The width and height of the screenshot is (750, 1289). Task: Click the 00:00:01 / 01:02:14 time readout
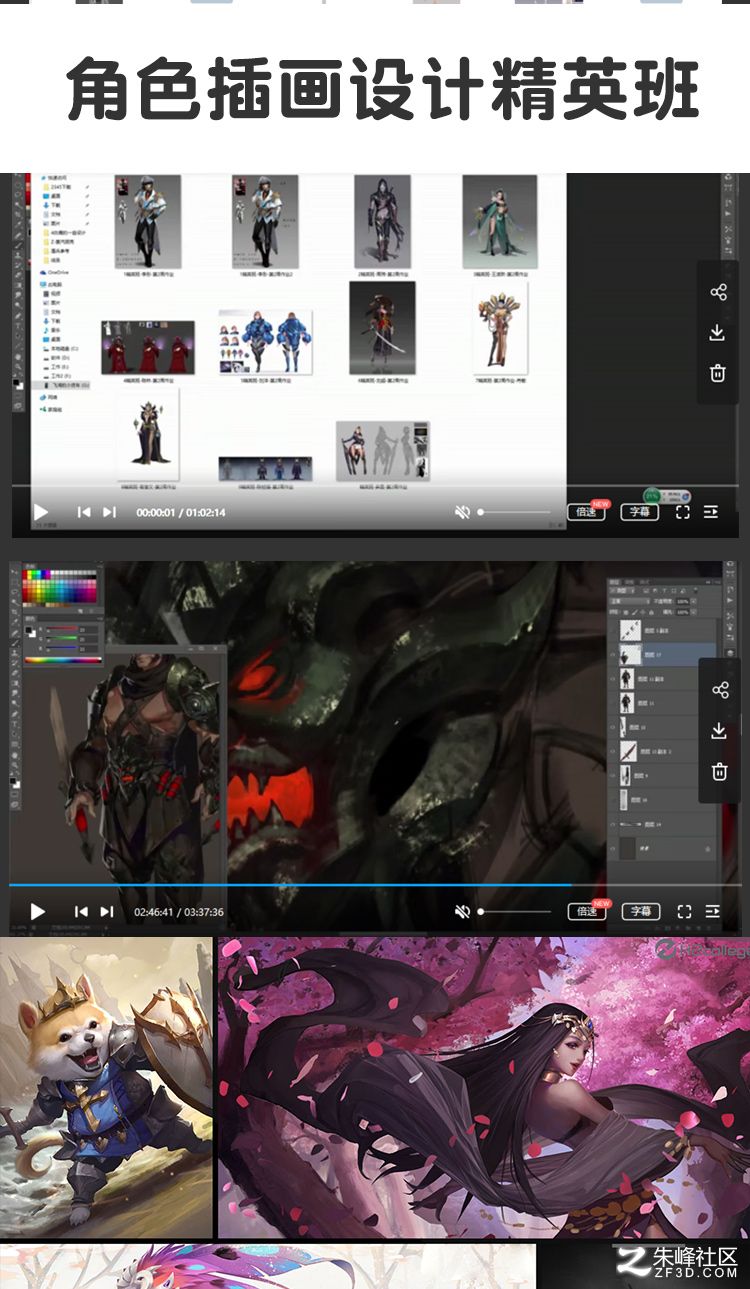pos(180,512)
